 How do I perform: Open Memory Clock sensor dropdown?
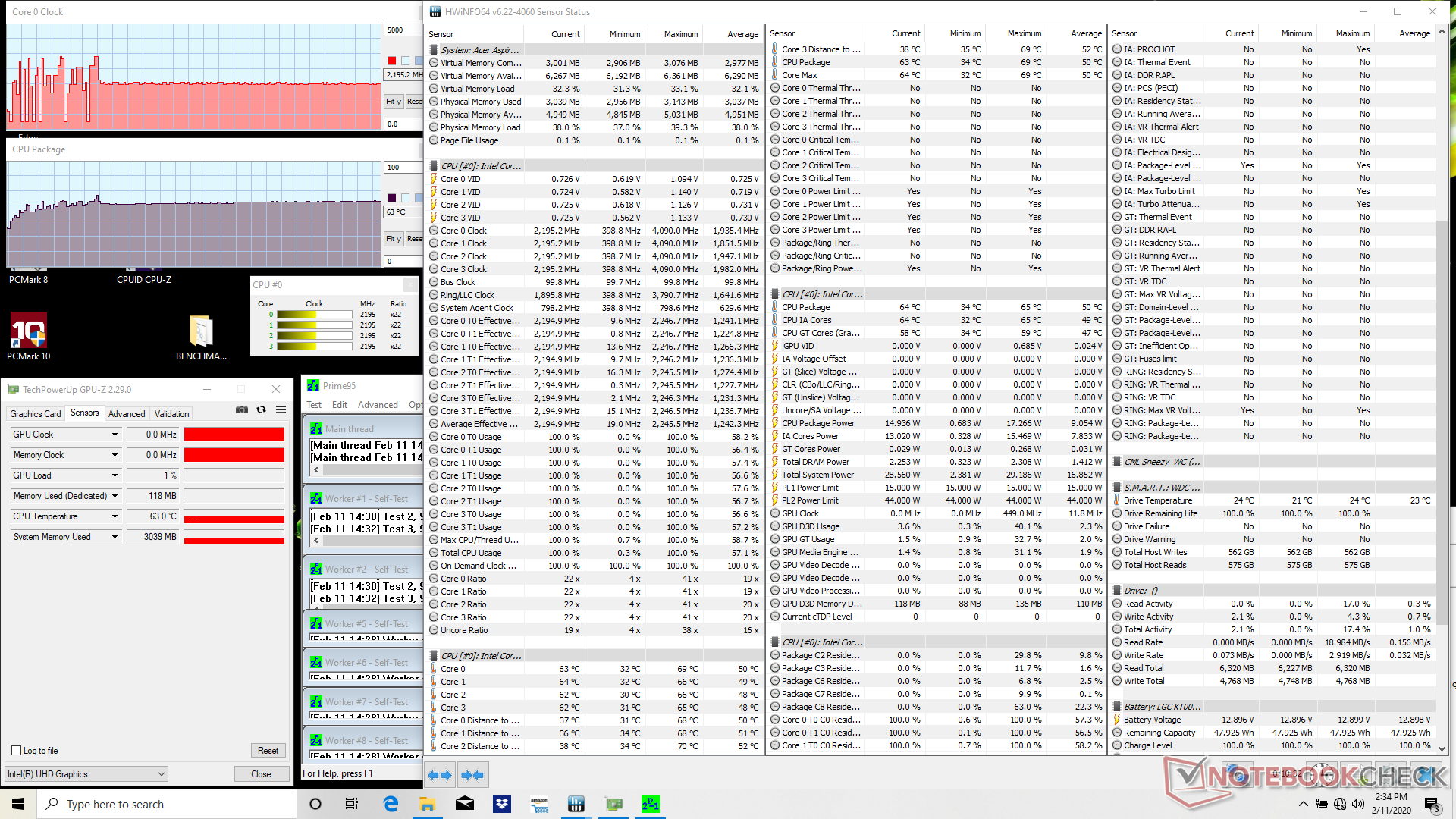[115, 455]
